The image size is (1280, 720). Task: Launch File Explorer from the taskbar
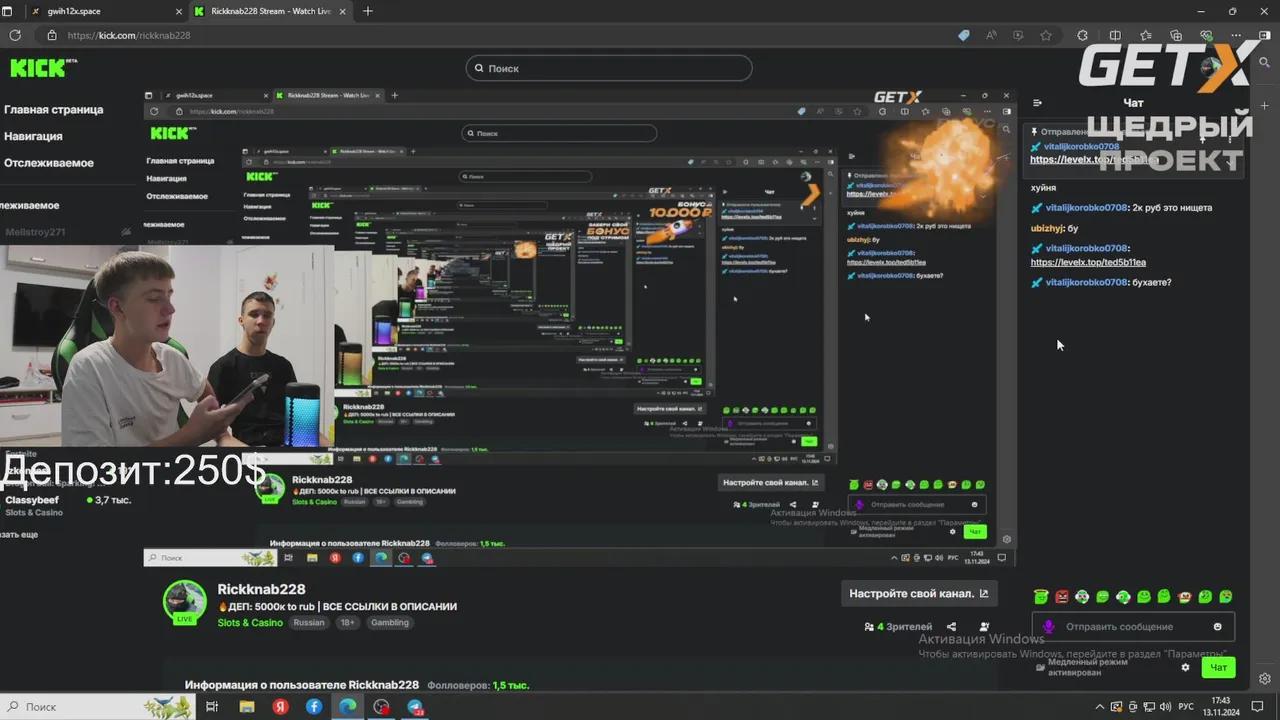pyautogui.click(x=247, y=707)
